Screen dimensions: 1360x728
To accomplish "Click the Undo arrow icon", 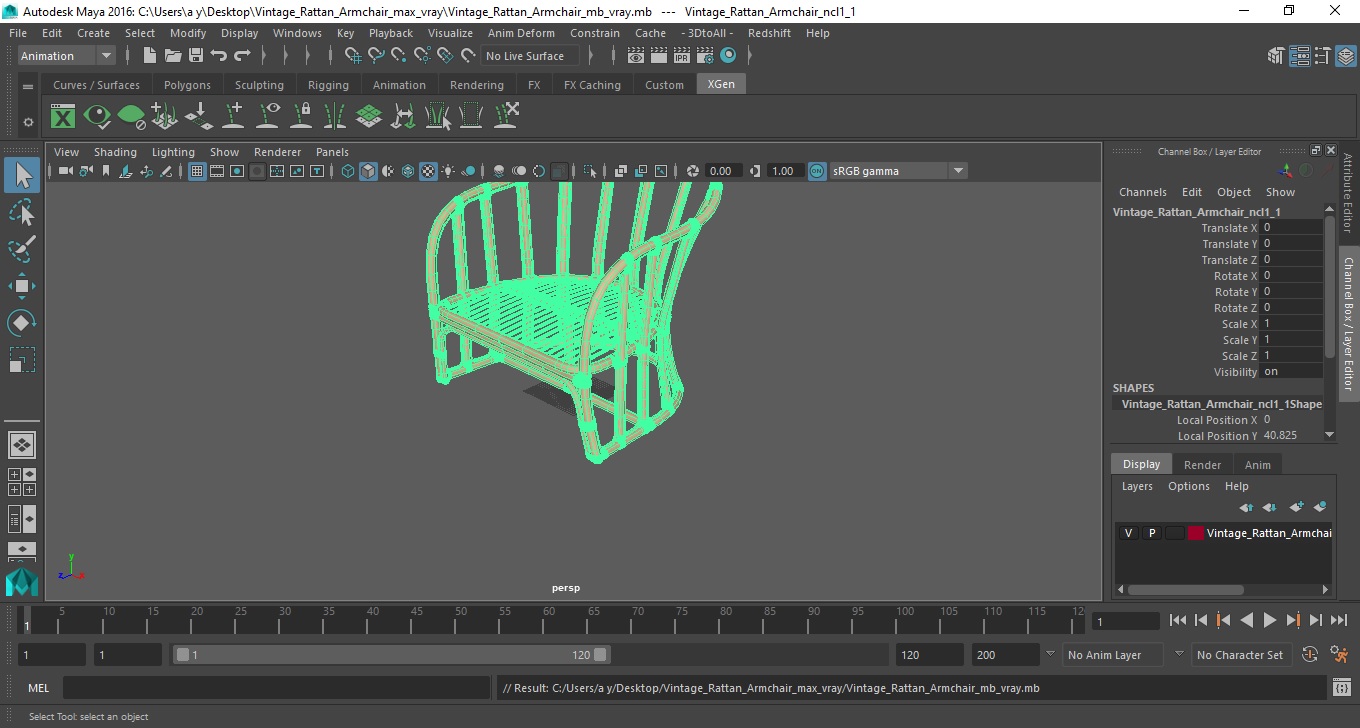I will (x=219, y=56).
